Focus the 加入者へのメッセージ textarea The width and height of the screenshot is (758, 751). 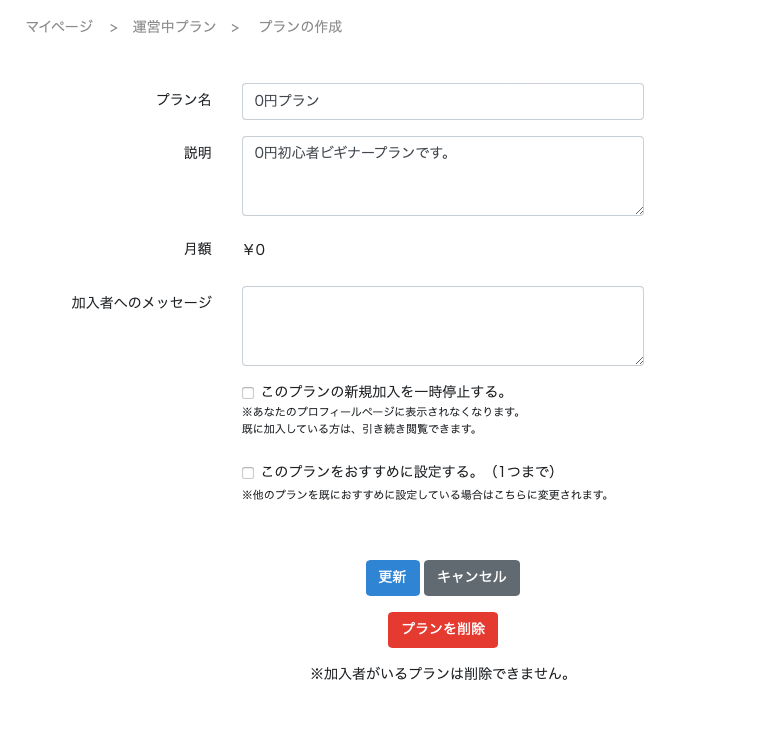point(442,325)
